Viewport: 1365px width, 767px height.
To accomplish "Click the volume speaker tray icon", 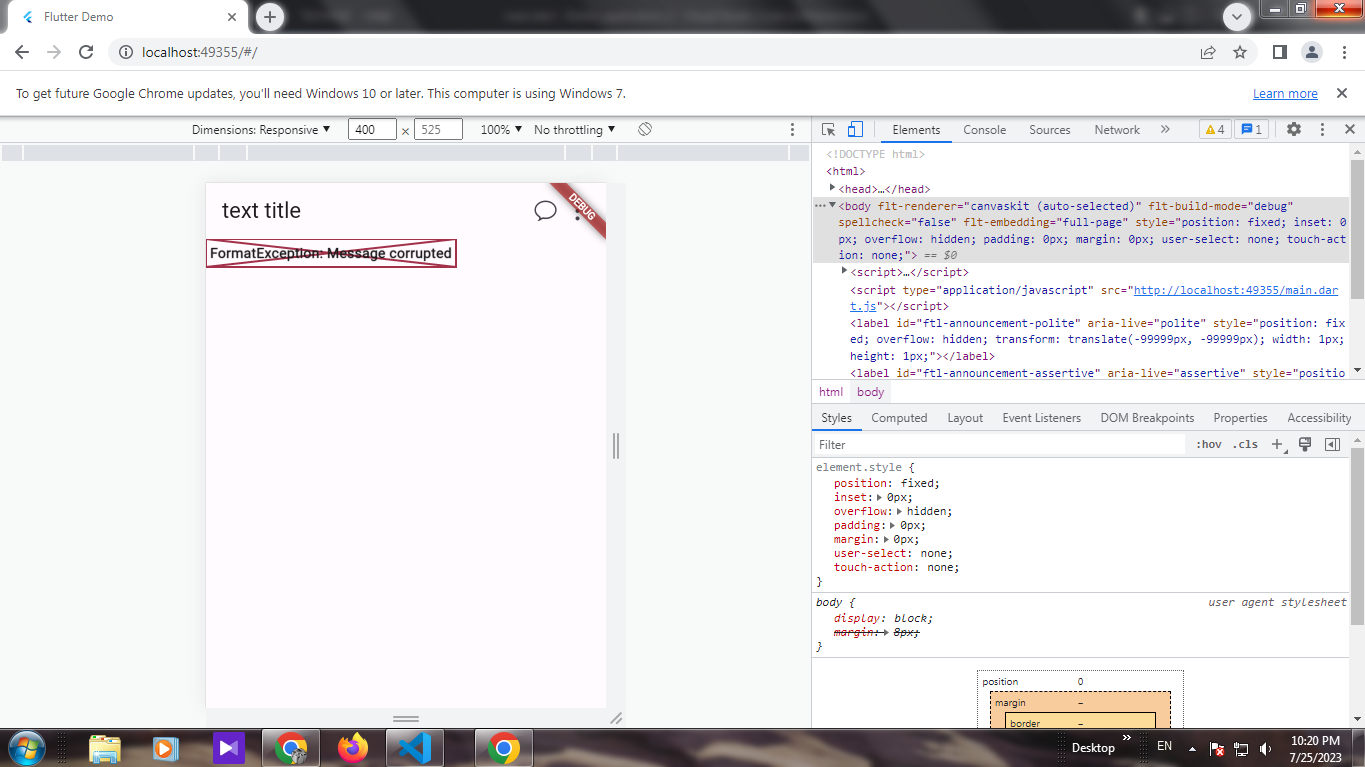I will (1266, 748).
